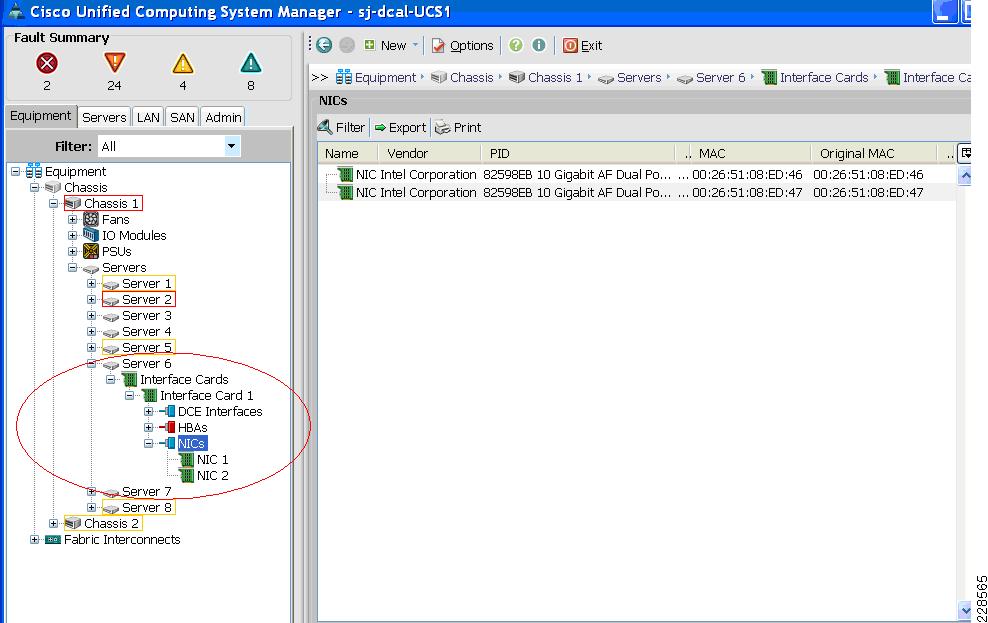Screen dimensions: 988x623
Task: Select the Interface Cards green card icon
Action: [x=129, y=379]
